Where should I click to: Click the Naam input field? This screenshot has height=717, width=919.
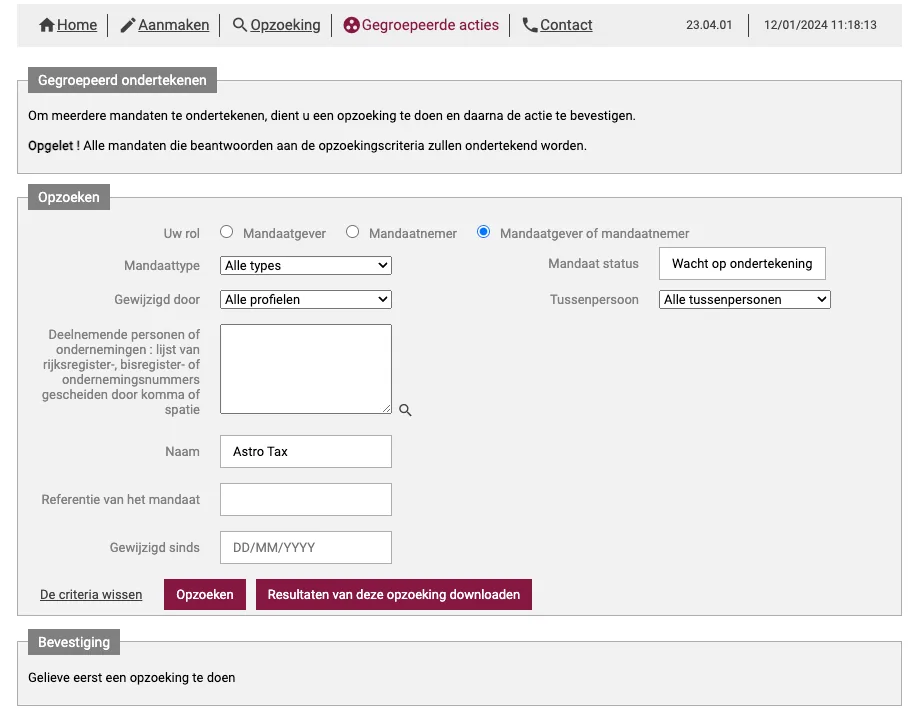click(306, 451)
